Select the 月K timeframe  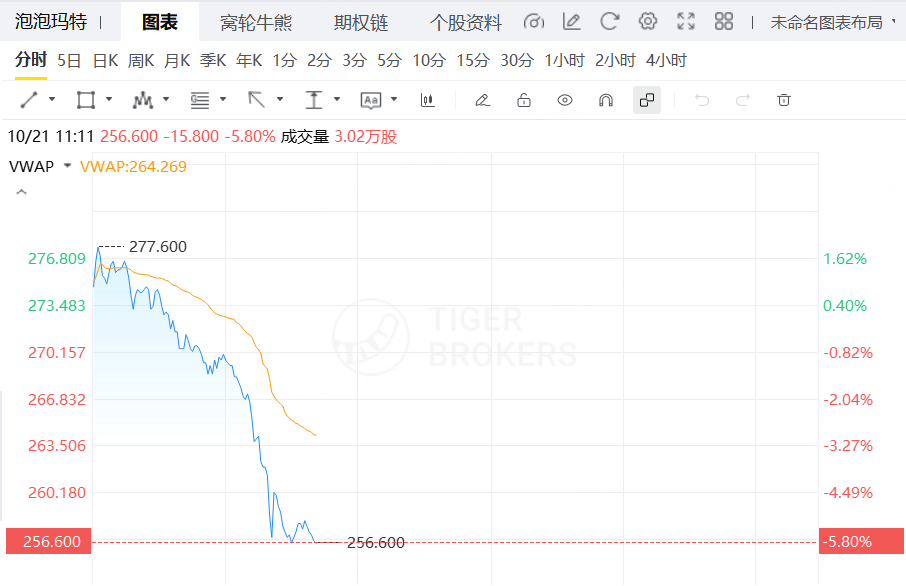click(x=177, y=60)
